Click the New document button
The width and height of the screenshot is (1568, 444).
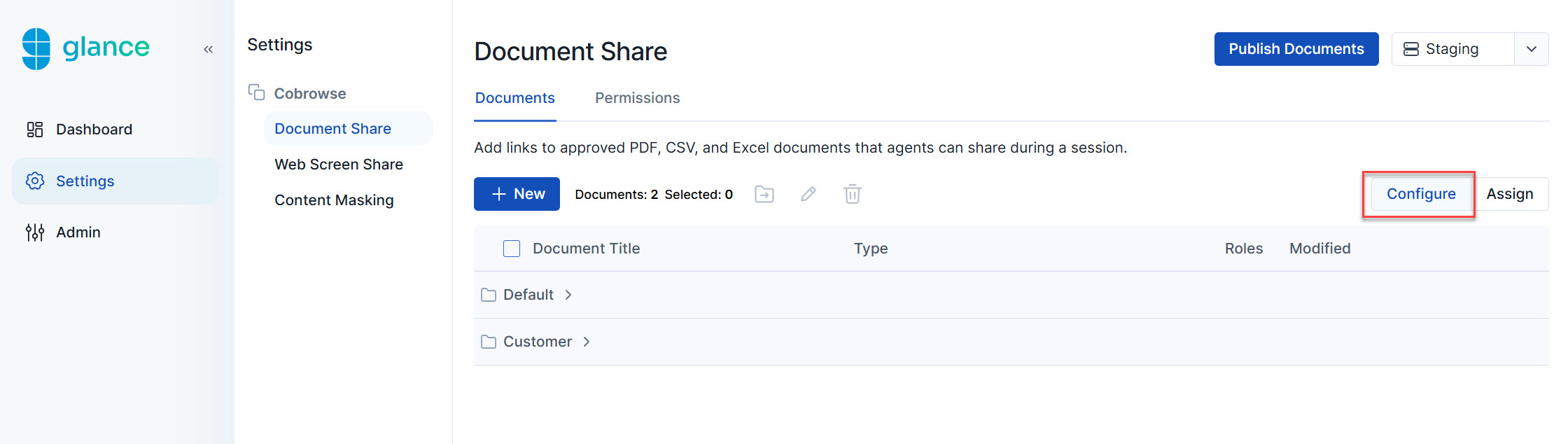coord(517,194)
